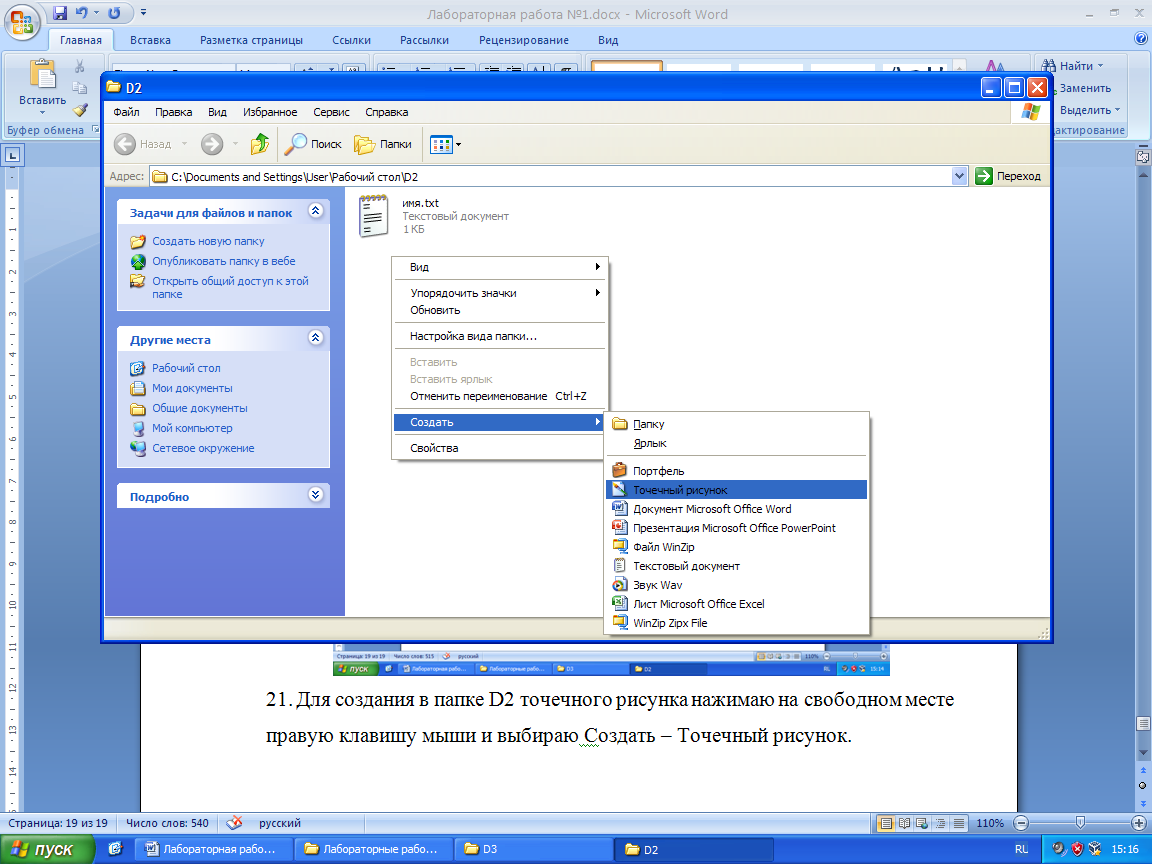
Task: Choose Ярлык in the Создать submenu
Action: pyautogui.click(x=736, y=443)
